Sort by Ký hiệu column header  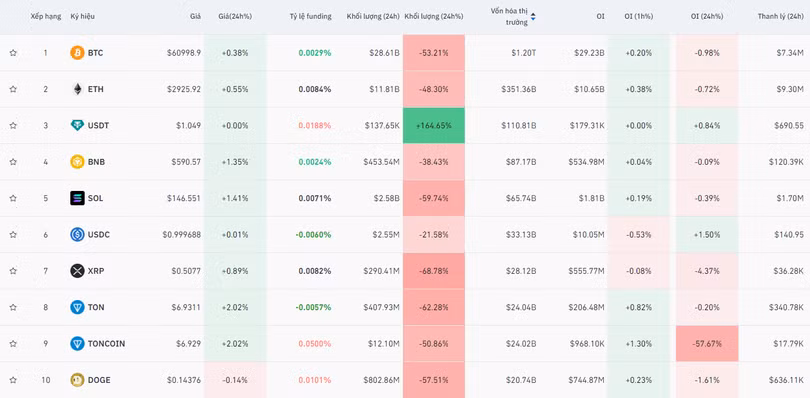tap(83, 17)
